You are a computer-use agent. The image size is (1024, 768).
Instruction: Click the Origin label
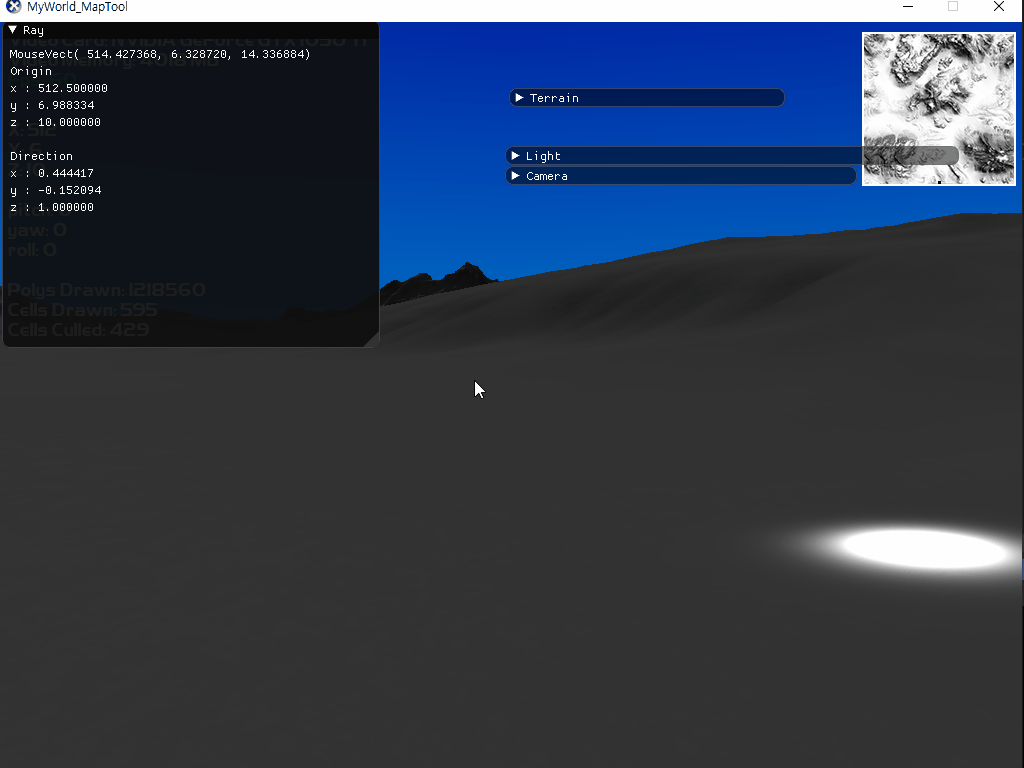31,71
